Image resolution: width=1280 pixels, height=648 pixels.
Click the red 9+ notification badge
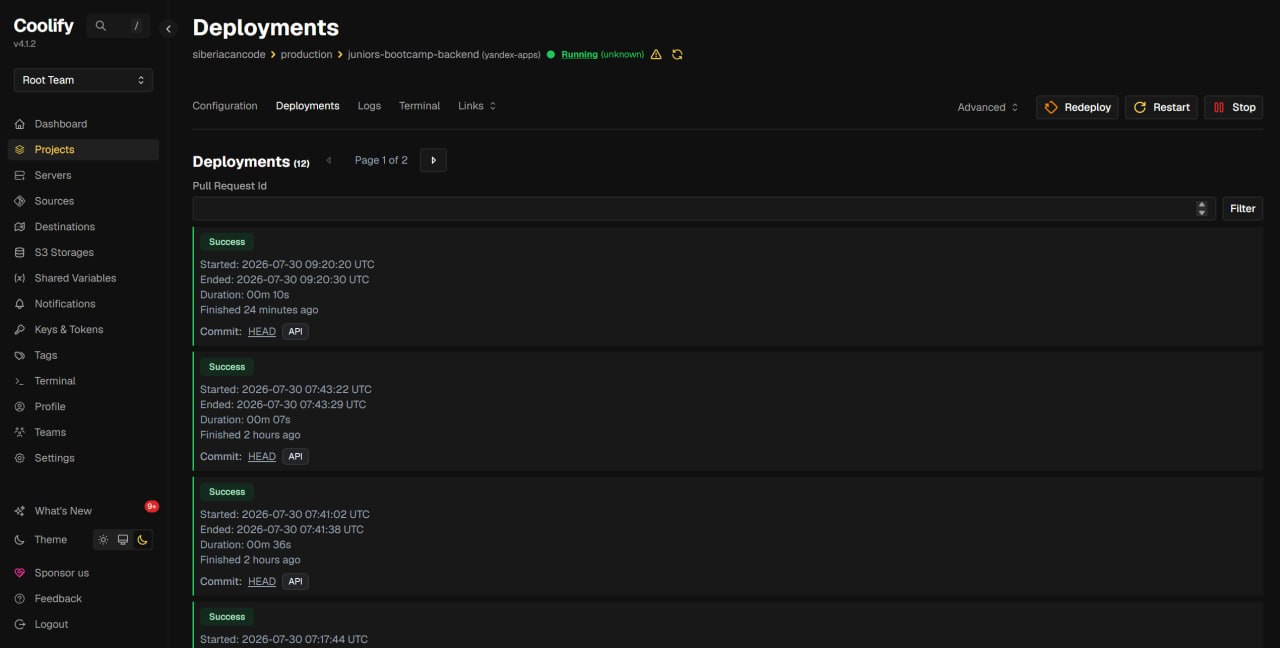click(152, 506)
